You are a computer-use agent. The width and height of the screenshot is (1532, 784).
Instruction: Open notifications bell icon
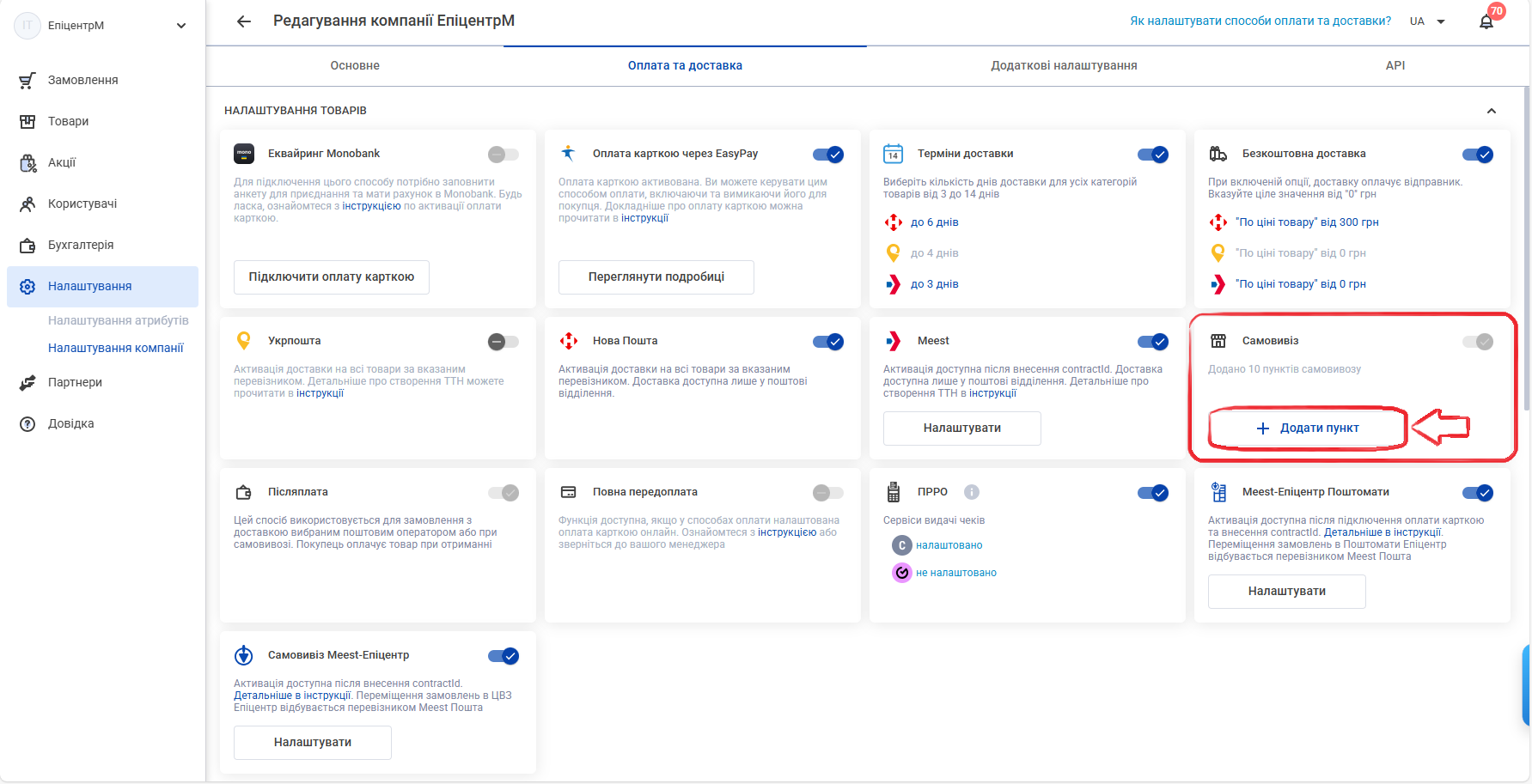(1486, 21)
